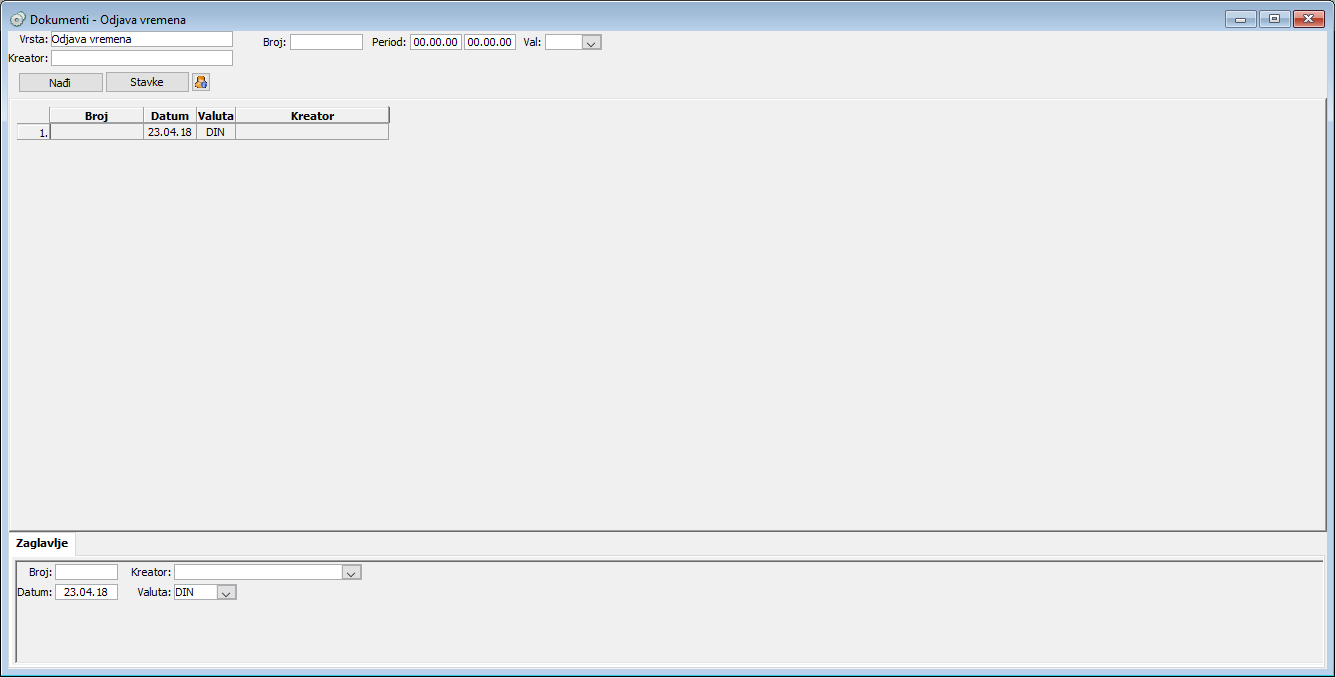The height and width of the screenshot is (678, 1336).
Task: Click the Datum column header
Action: (170, 116)
